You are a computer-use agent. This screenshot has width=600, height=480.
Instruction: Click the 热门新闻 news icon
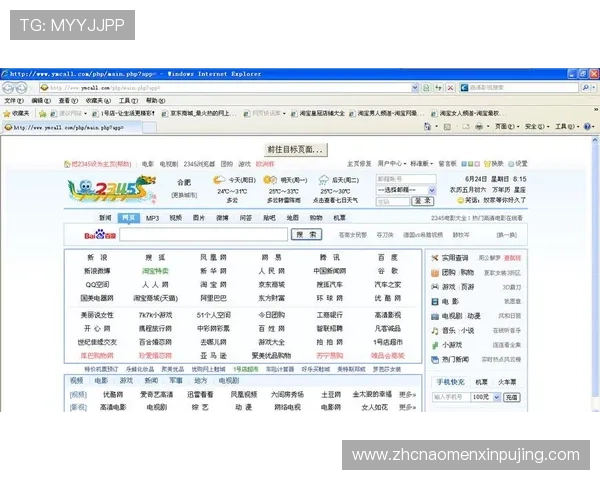[435, 359]
